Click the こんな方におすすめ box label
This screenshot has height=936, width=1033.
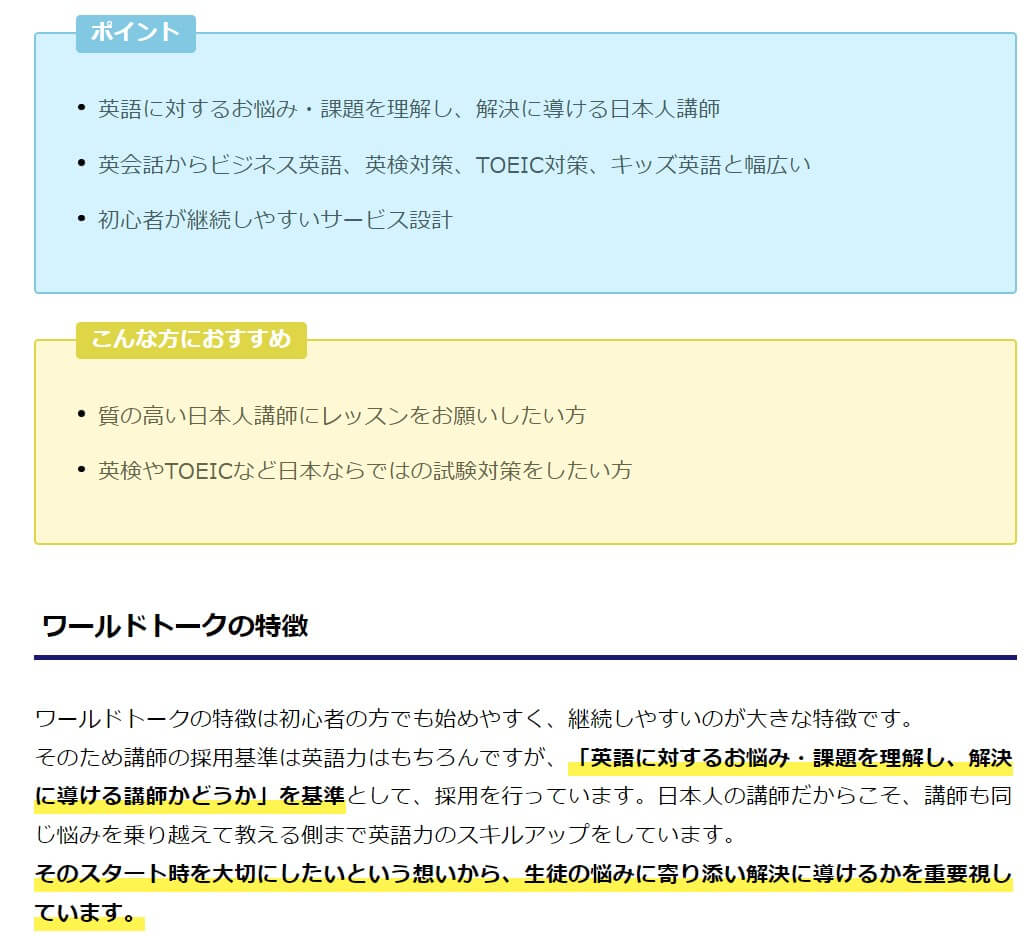[191, 340]
